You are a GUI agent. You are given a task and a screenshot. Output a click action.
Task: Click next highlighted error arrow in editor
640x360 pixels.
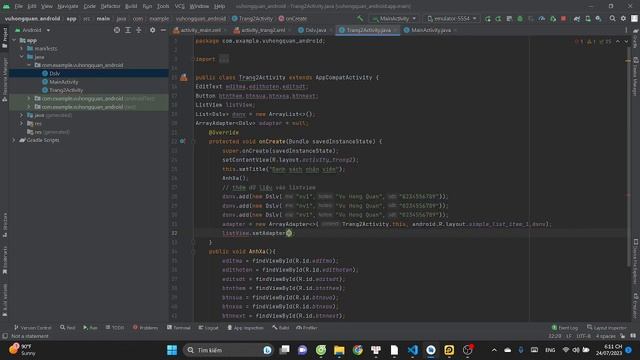[x=626, y=42]
